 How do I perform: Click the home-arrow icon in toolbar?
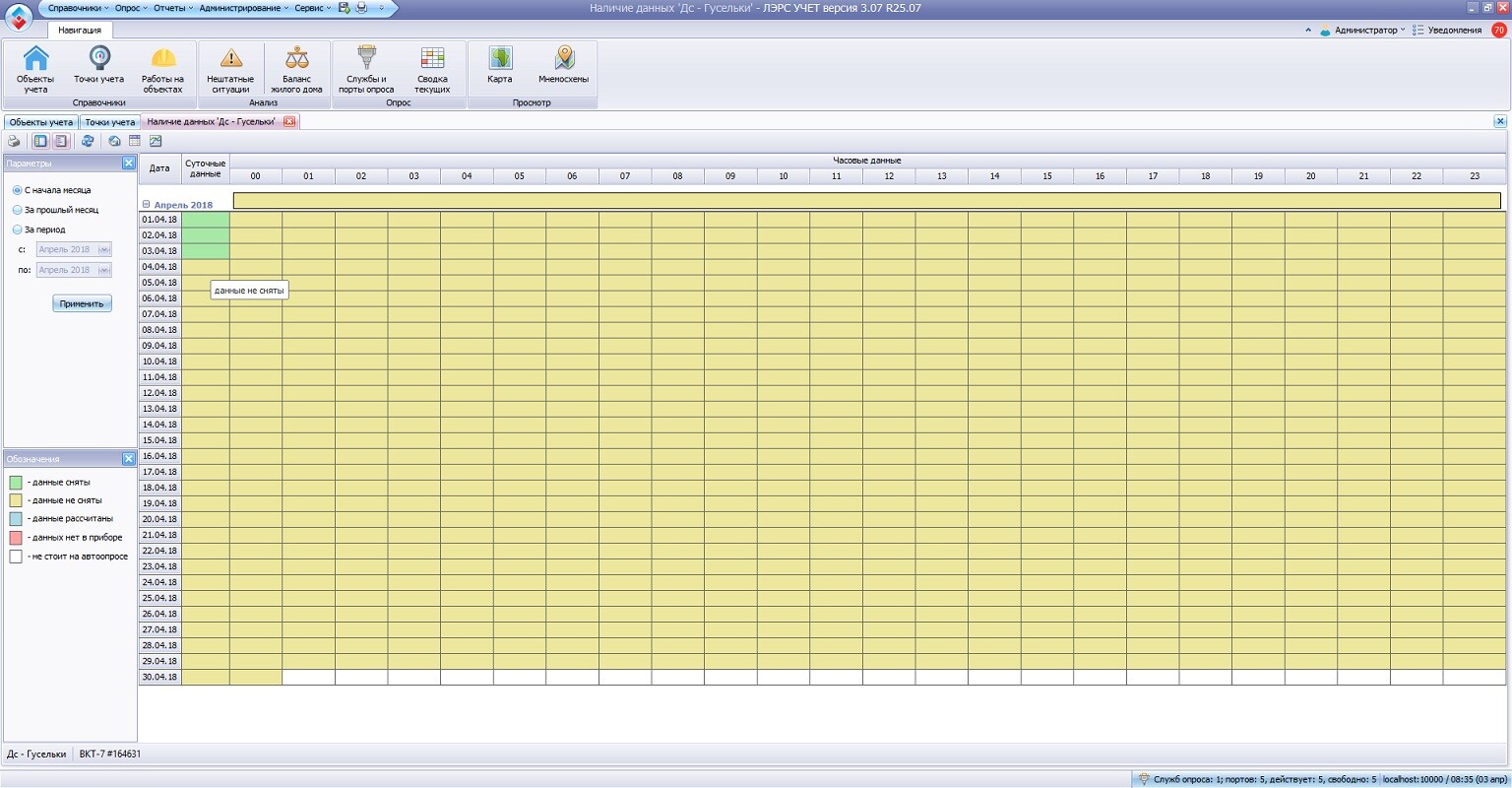point(114,141)
